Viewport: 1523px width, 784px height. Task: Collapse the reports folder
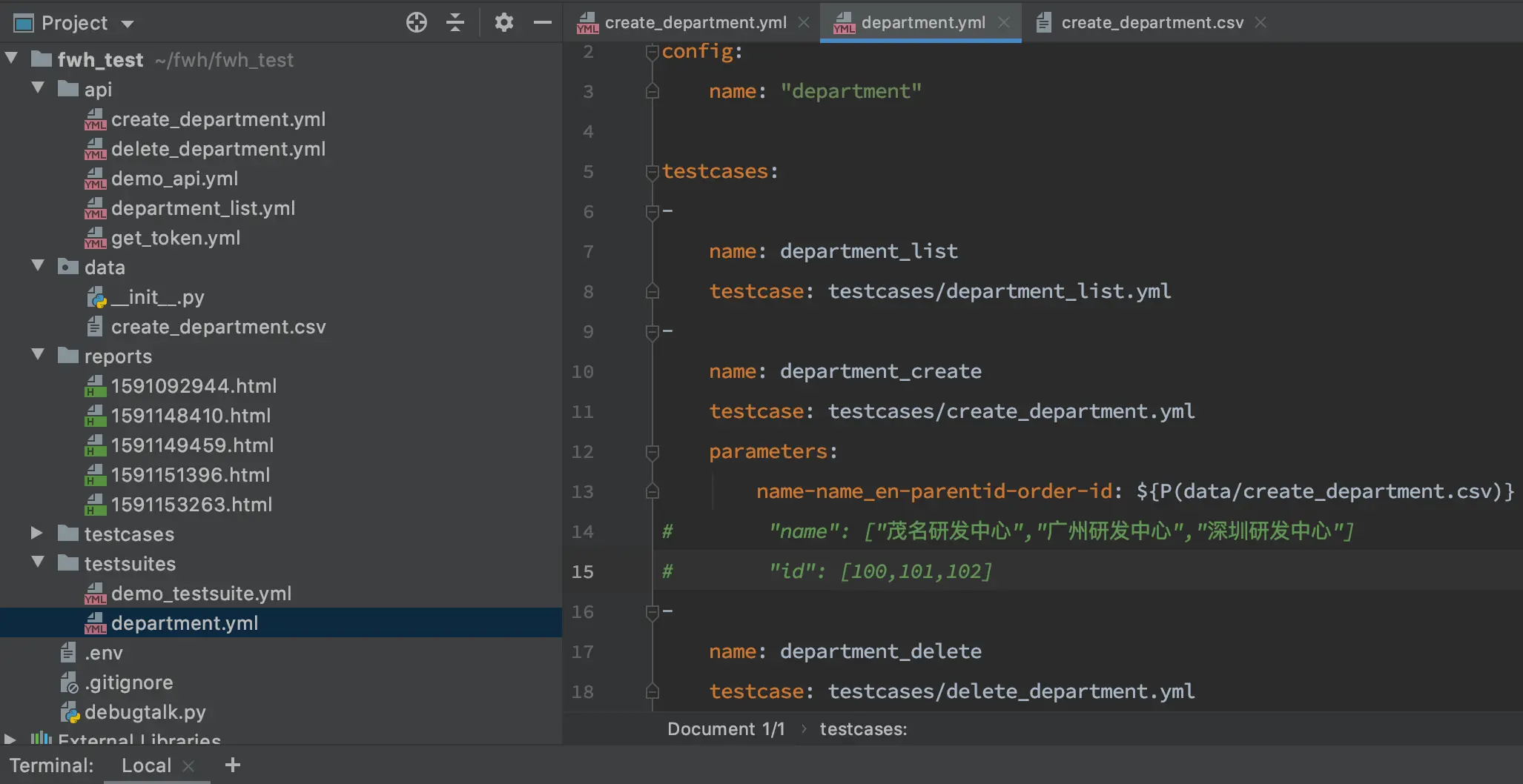coord(38,355)
